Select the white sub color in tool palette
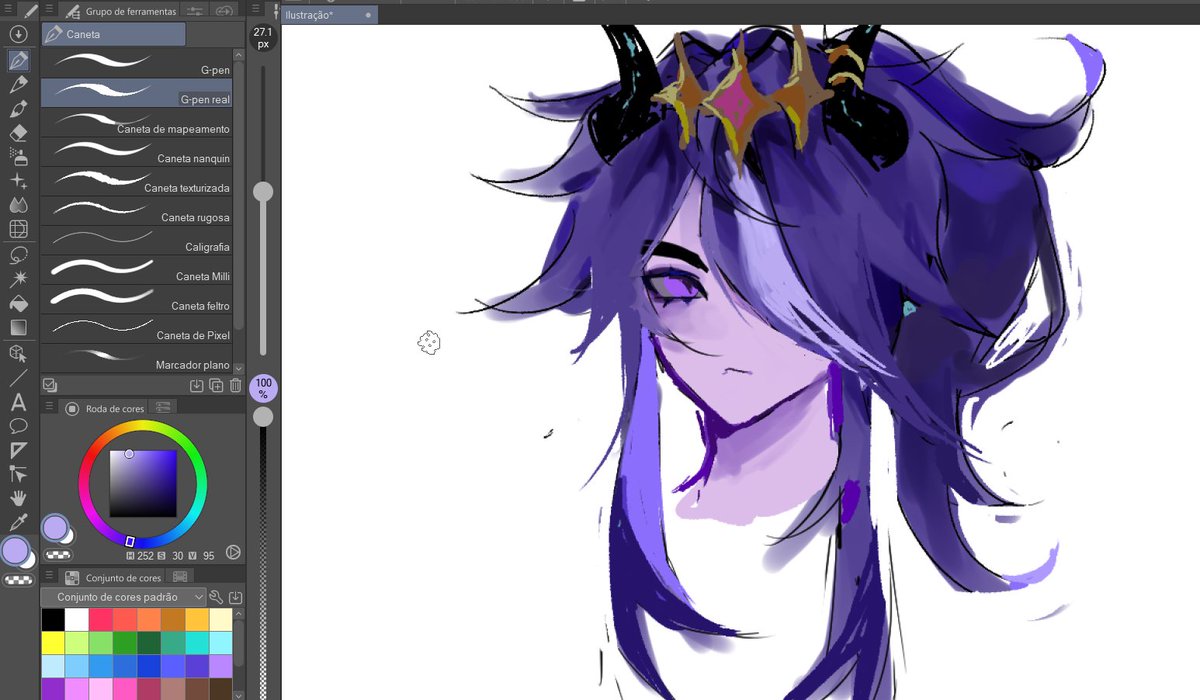 tap(30, 561)
